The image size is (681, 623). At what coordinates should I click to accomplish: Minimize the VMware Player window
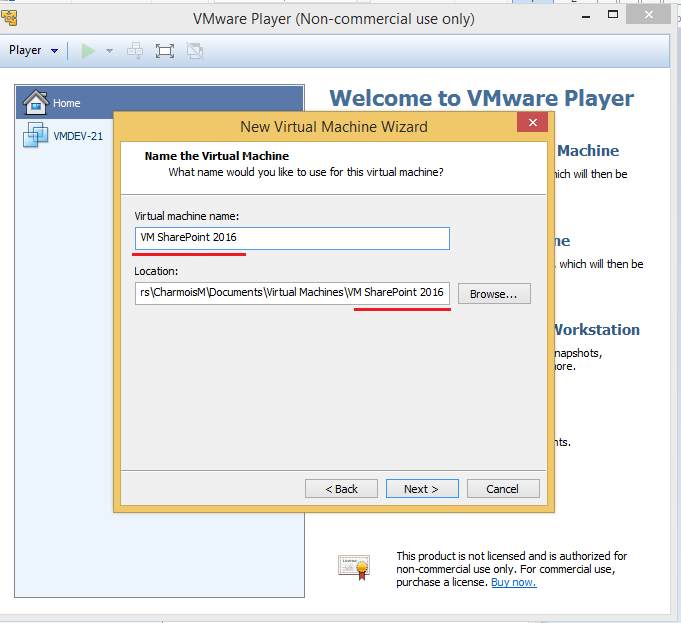coord(586,16)
